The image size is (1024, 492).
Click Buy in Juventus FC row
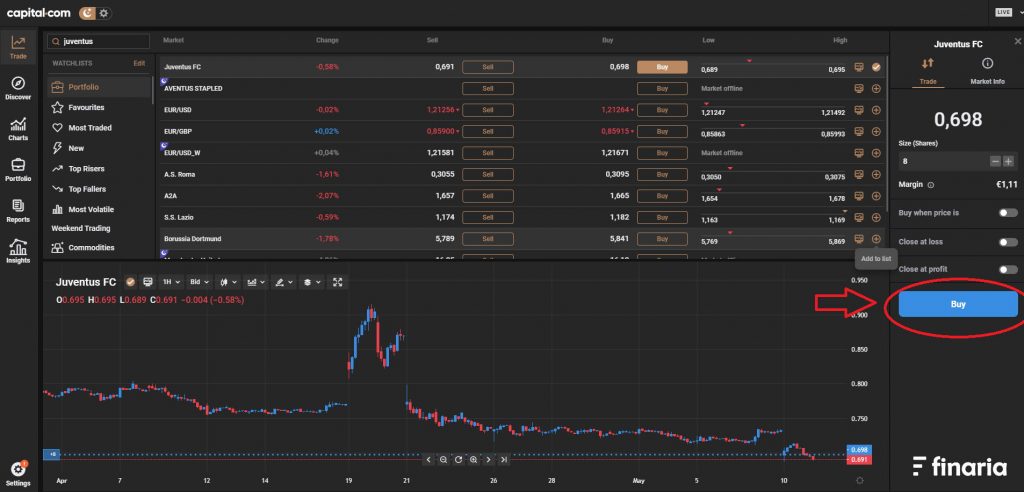(662, 67)
